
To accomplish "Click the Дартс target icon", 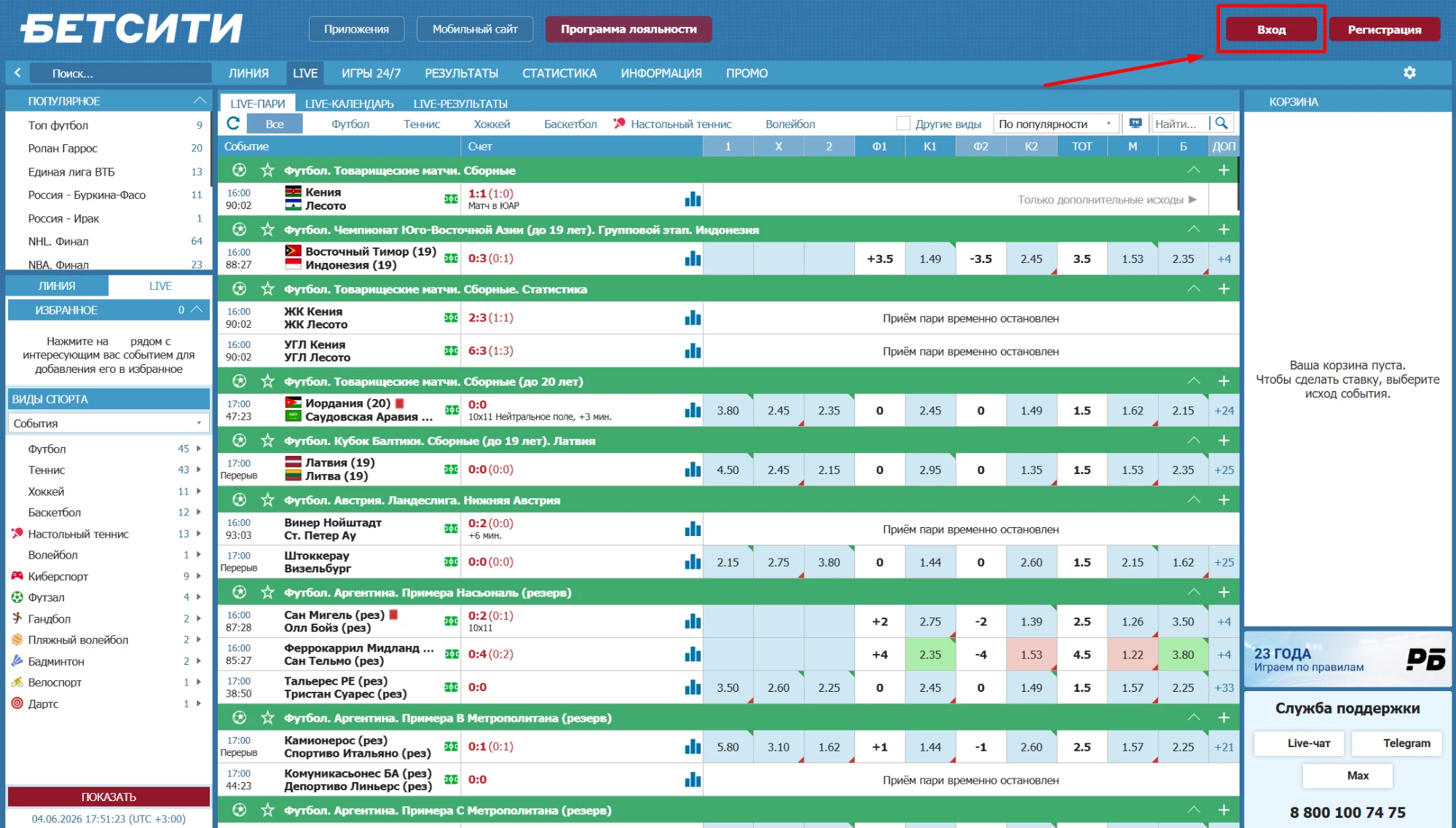I will click(x=17, y=703).
